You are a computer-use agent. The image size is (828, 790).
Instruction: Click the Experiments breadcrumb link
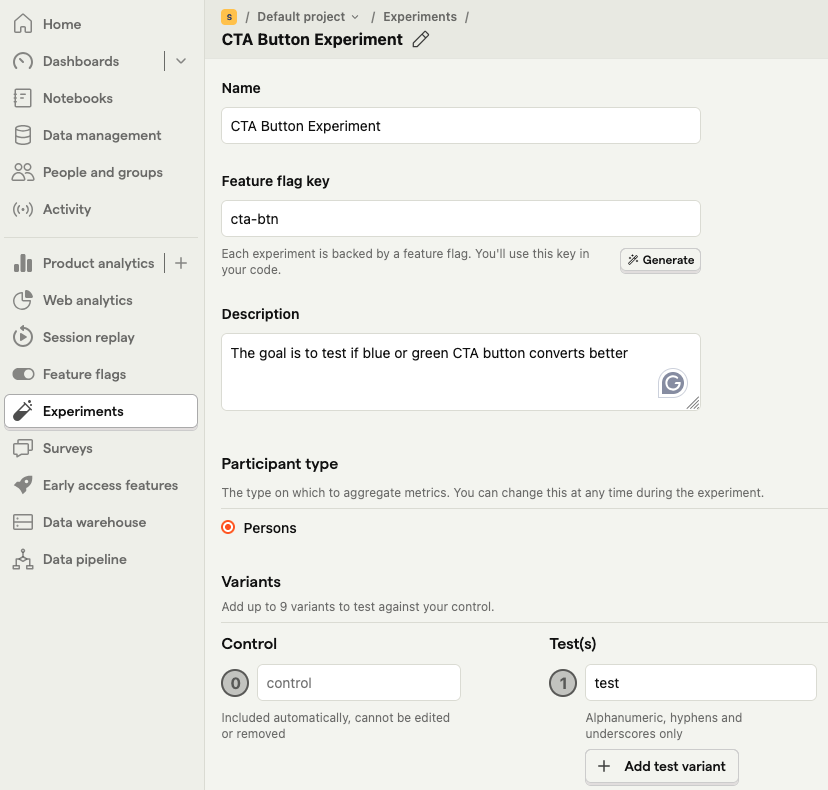coord(420,17)
